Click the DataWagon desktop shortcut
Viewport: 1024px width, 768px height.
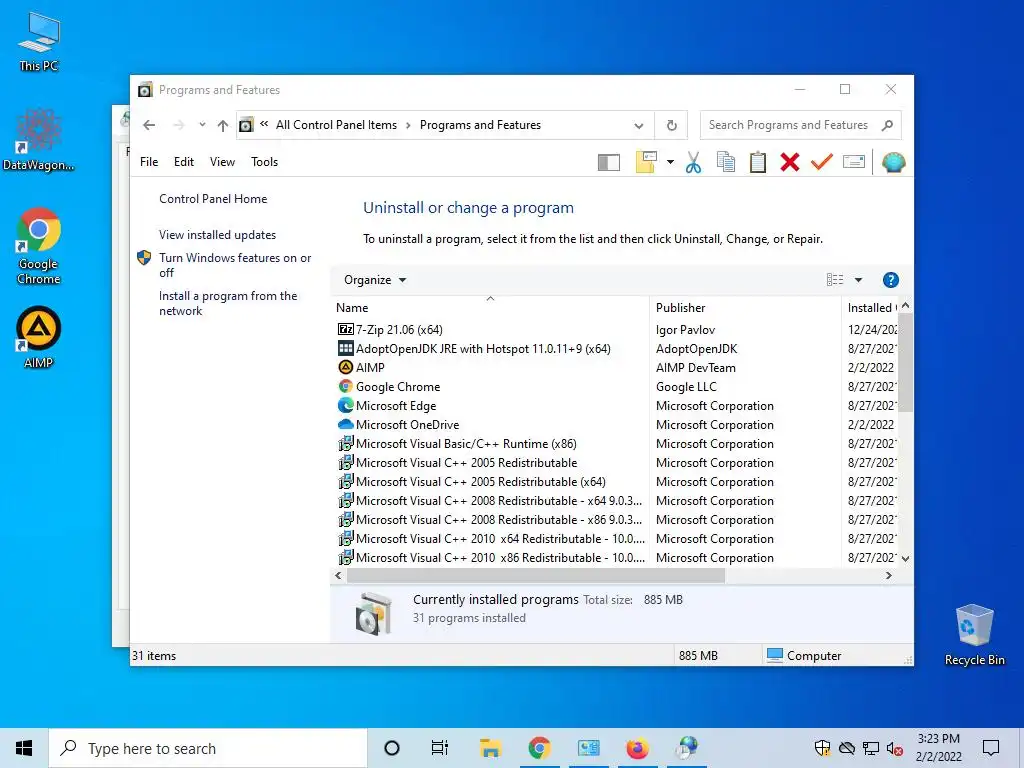pyautogui.click(x=39, y=140)
